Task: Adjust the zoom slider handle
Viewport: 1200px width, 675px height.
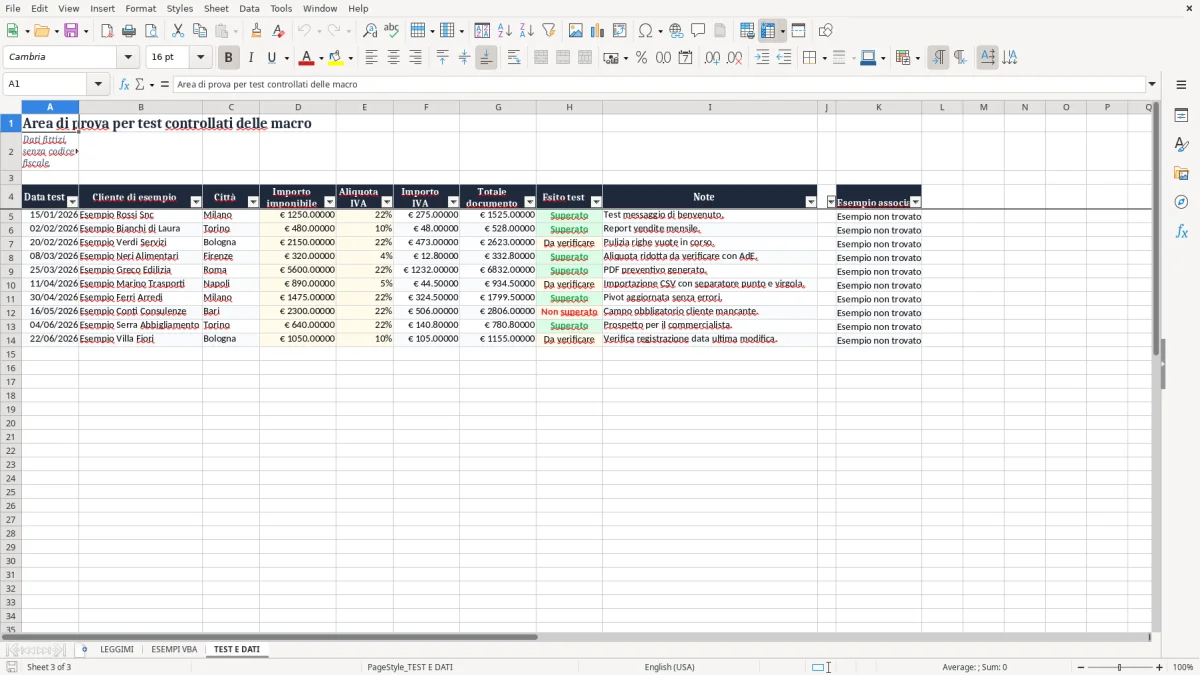Action: tap(1120, 667)
